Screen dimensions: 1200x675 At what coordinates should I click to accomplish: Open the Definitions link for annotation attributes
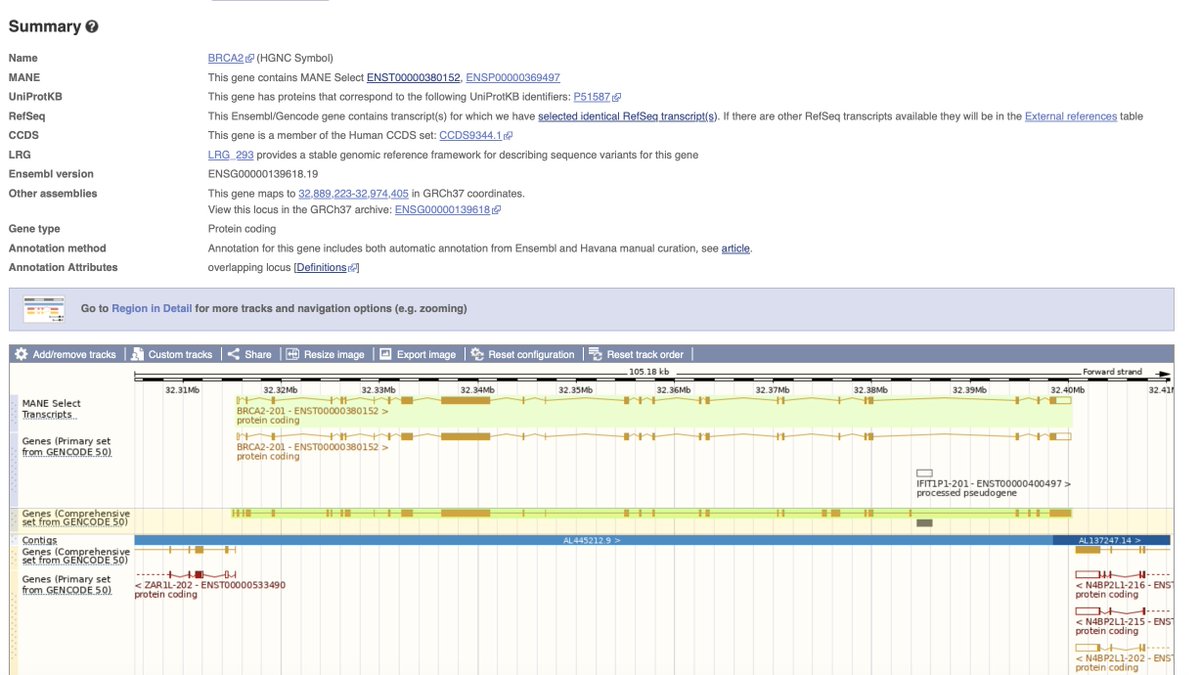pyautogui.click(x=321, y=267)
